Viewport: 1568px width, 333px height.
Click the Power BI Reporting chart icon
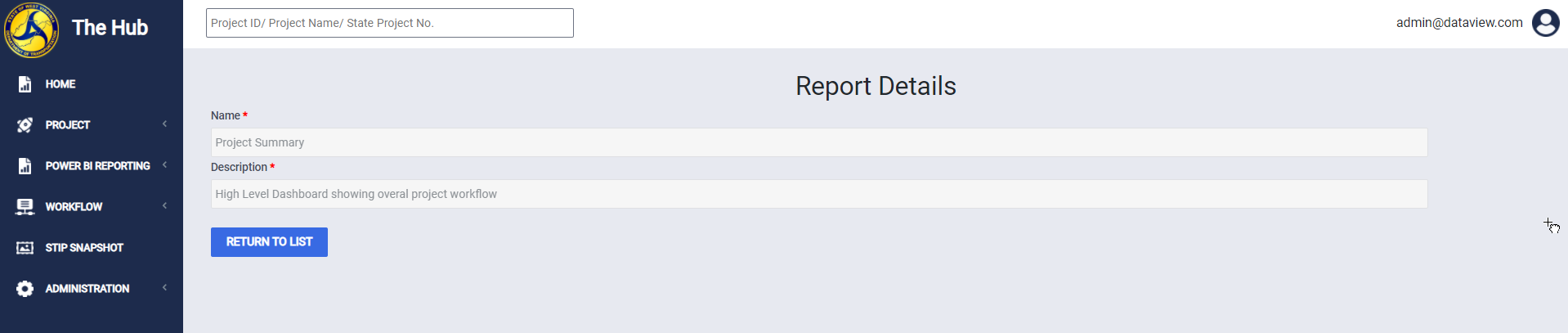(25, 166)
